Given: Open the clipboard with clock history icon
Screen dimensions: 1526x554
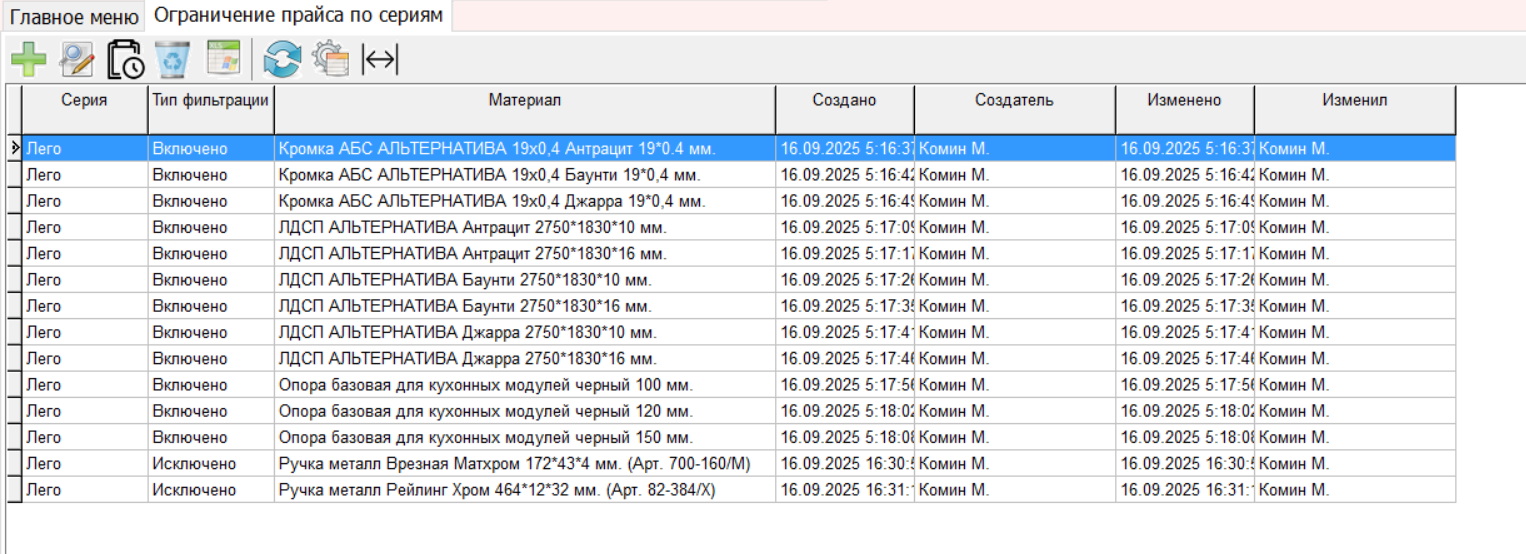Looking at the screenshot, I should point(126,60).
